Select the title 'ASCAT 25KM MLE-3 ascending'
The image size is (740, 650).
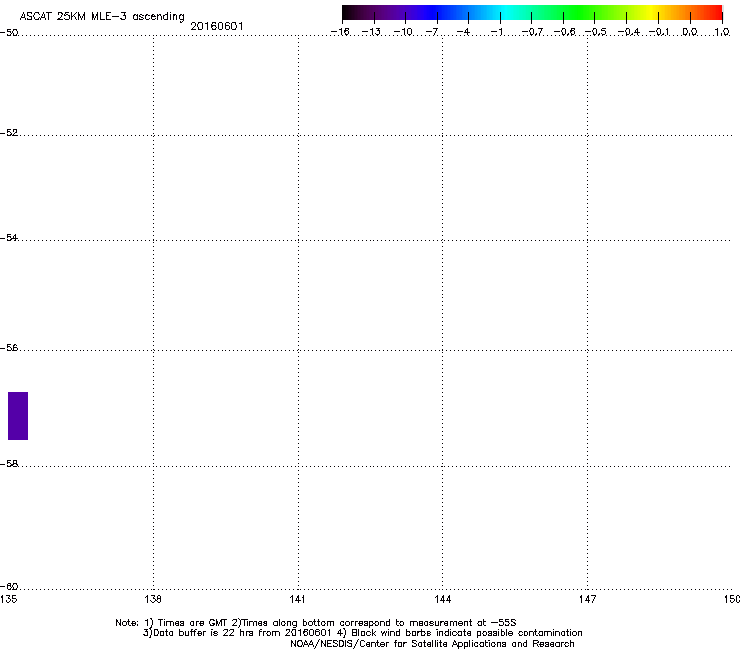pos(102,17)
